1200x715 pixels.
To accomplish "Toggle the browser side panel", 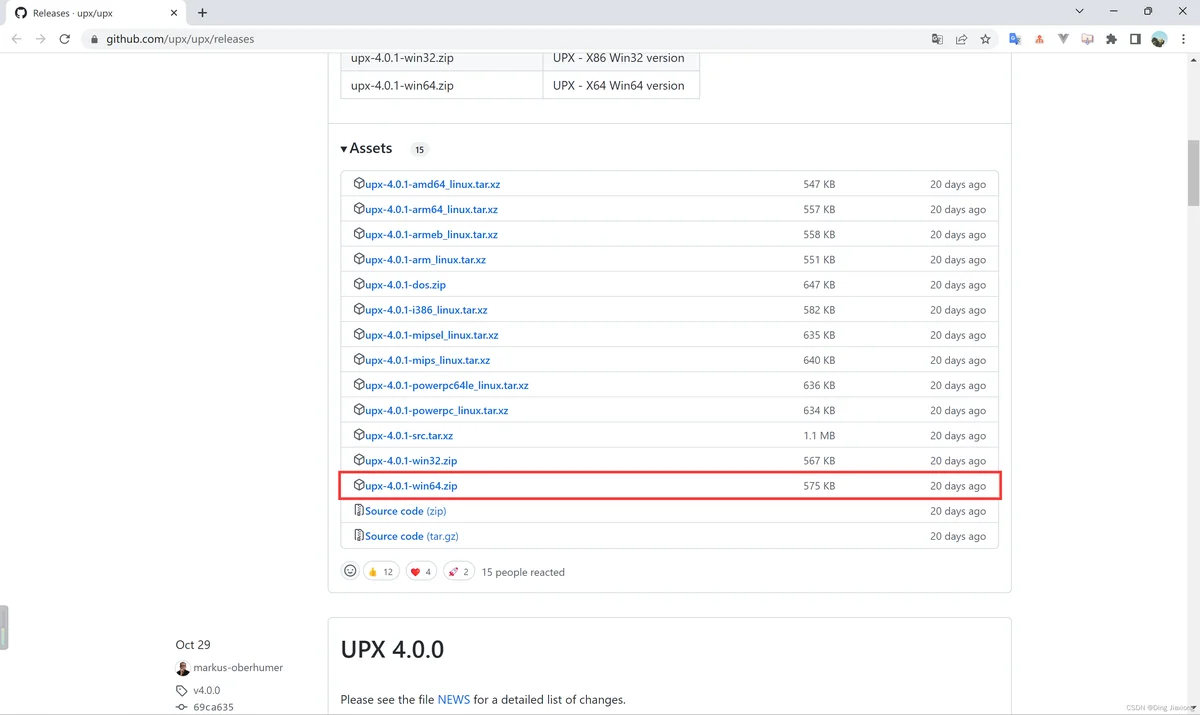I will point(1135,39).
